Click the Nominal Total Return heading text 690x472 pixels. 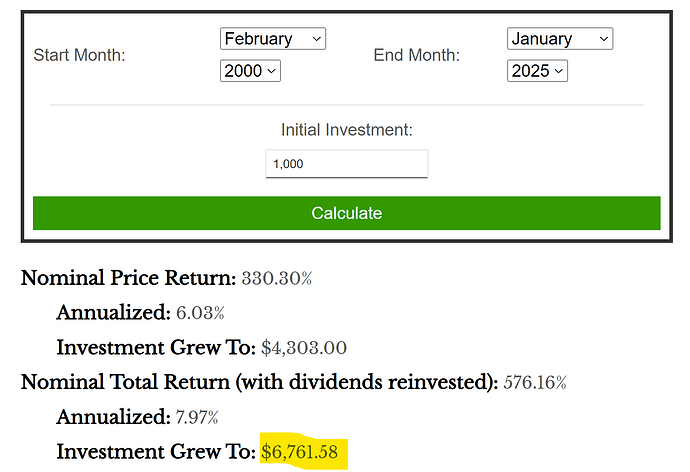pos(259,382)
